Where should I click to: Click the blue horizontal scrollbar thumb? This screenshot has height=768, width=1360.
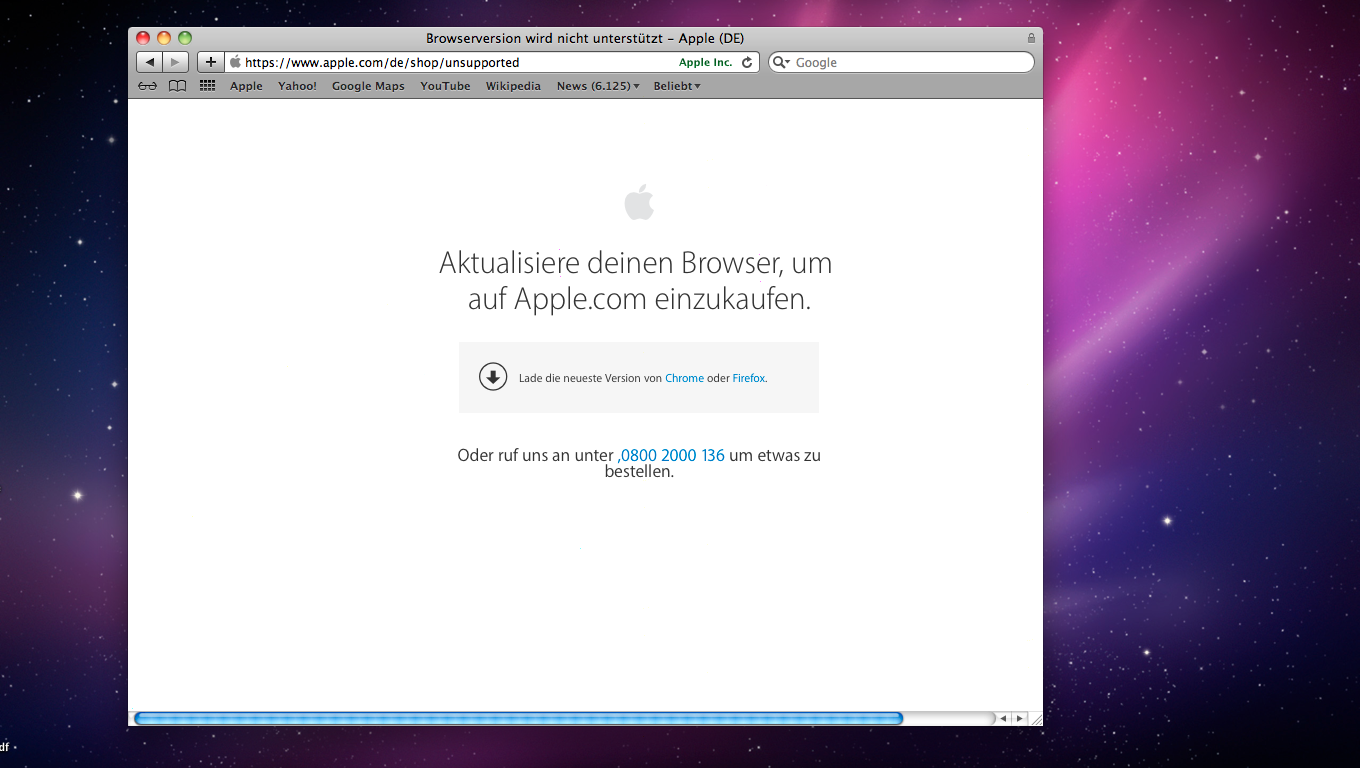coord(518,718)
